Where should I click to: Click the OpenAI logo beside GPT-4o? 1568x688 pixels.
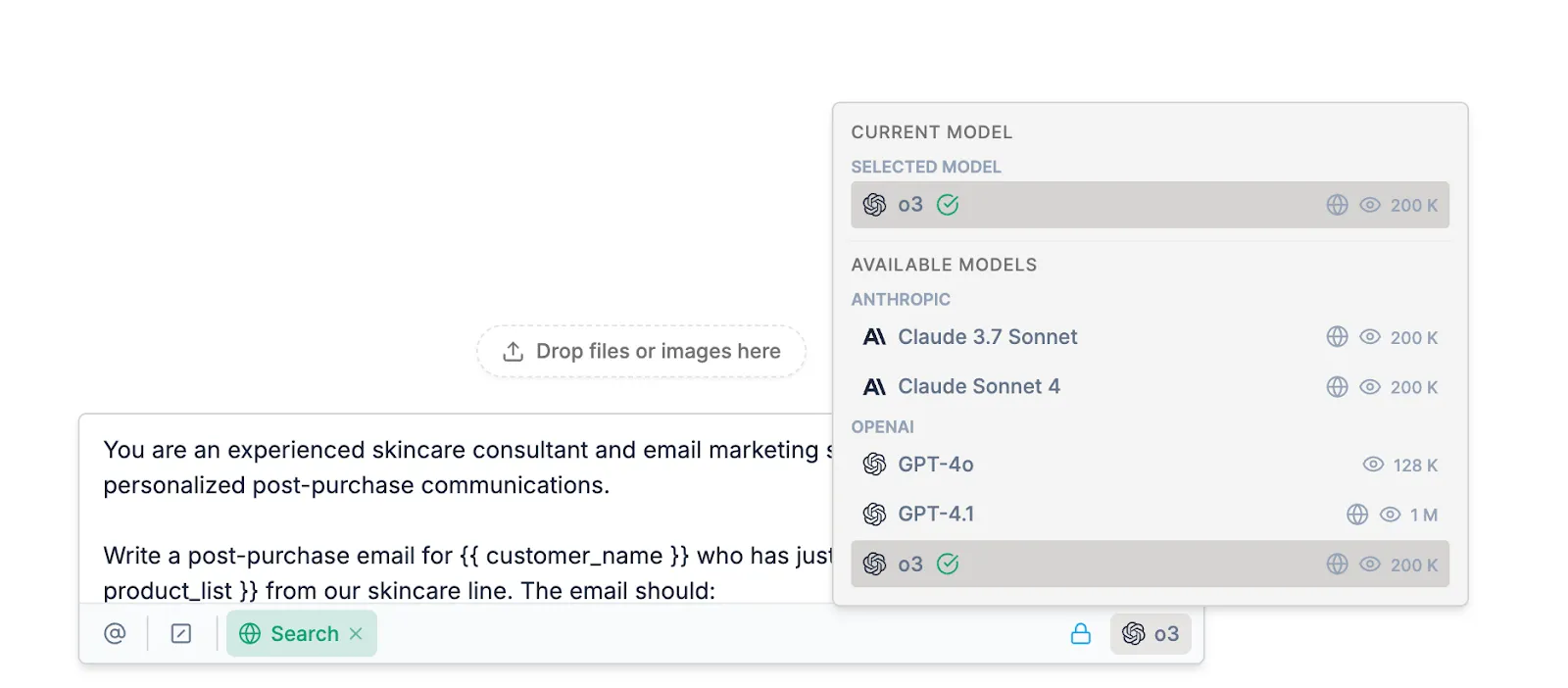[x=874, y=465]
